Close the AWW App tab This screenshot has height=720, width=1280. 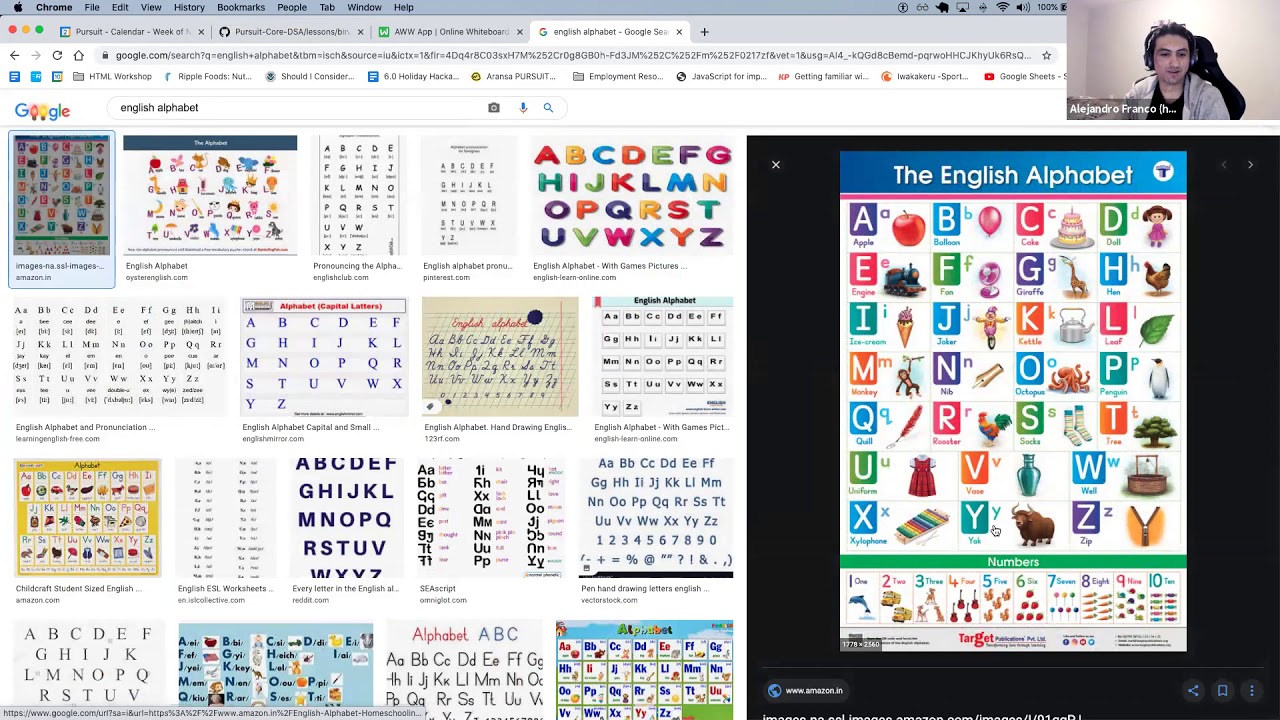[x=519, y=32]
